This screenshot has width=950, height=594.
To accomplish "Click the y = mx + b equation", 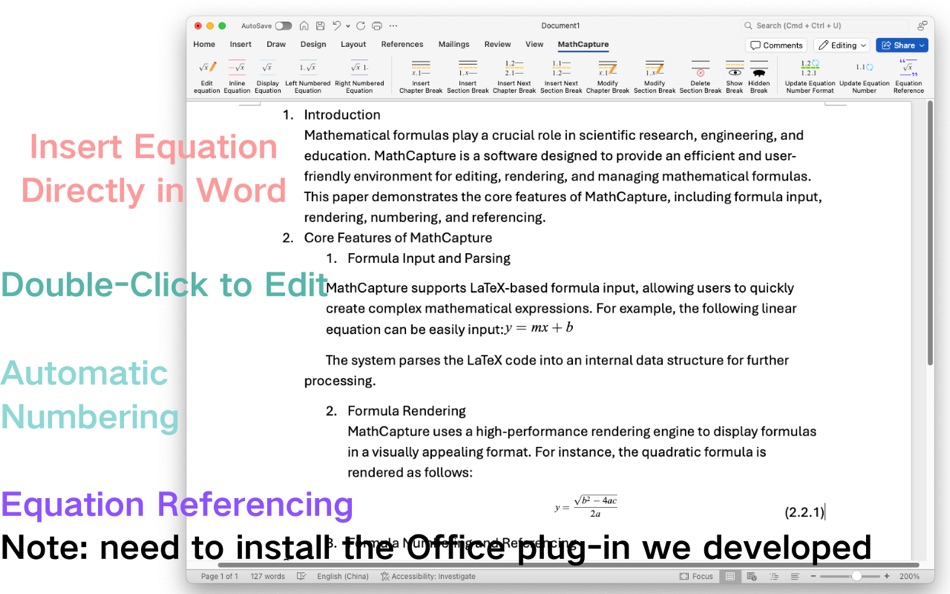I will pyautogui.click(x=539, y=328).
